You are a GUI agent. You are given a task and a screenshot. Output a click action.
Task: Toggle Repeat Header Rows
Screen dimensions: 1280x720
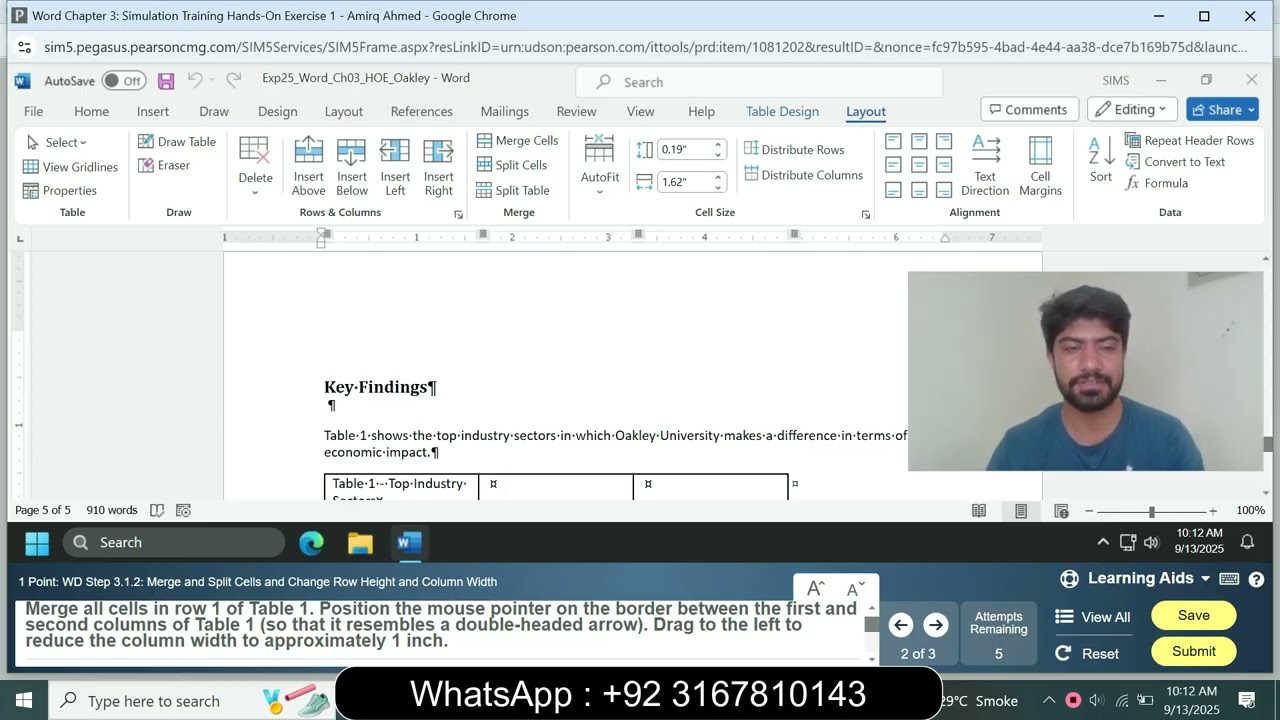(x=1189, y=141)
